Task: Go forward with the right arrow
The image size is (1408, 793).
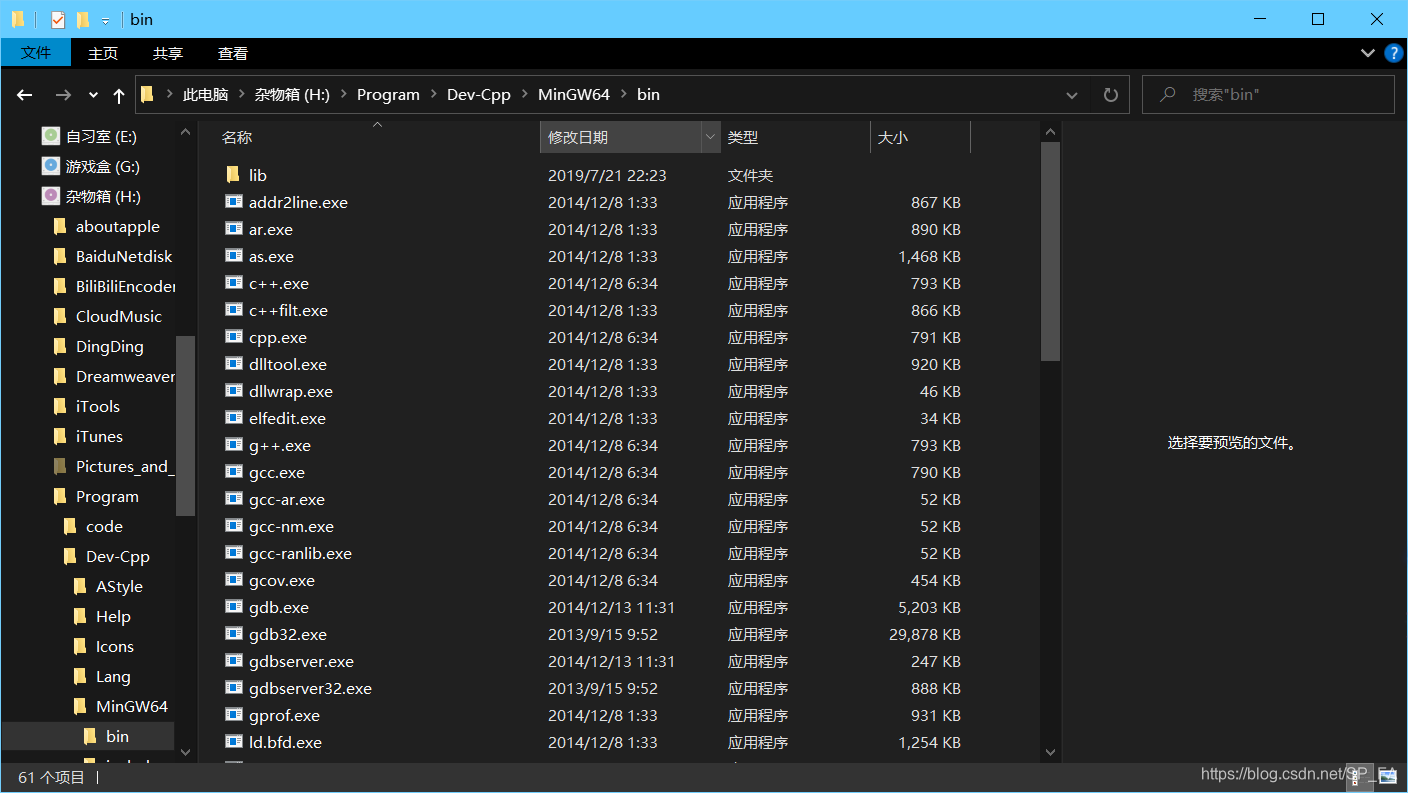Action: [x=62, y=95]
